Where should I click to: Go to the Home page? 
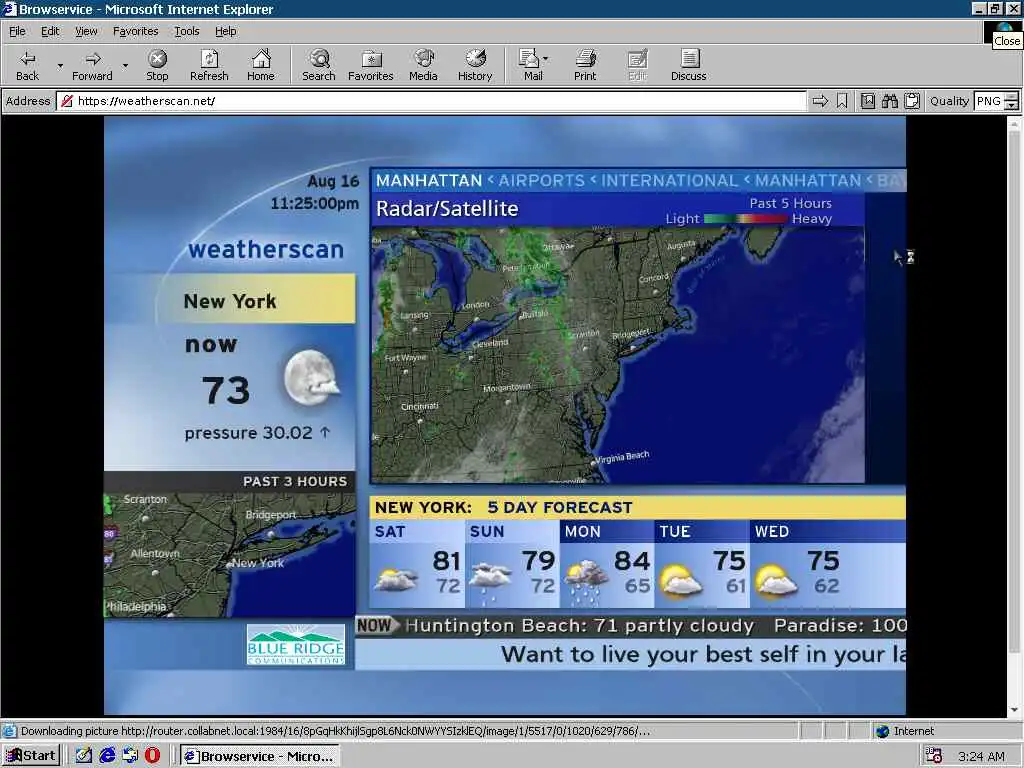click(261, 66)
